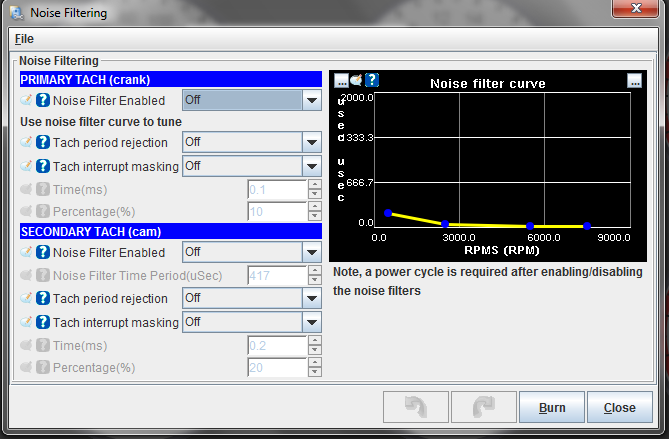Click primary Time(ms) field showing 0.1
The image size is (669, 439).
[x=277, y=189]
